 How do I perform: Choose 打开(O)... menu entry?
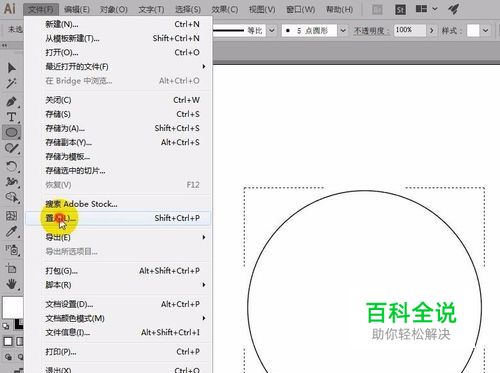(x=118, y=52)
